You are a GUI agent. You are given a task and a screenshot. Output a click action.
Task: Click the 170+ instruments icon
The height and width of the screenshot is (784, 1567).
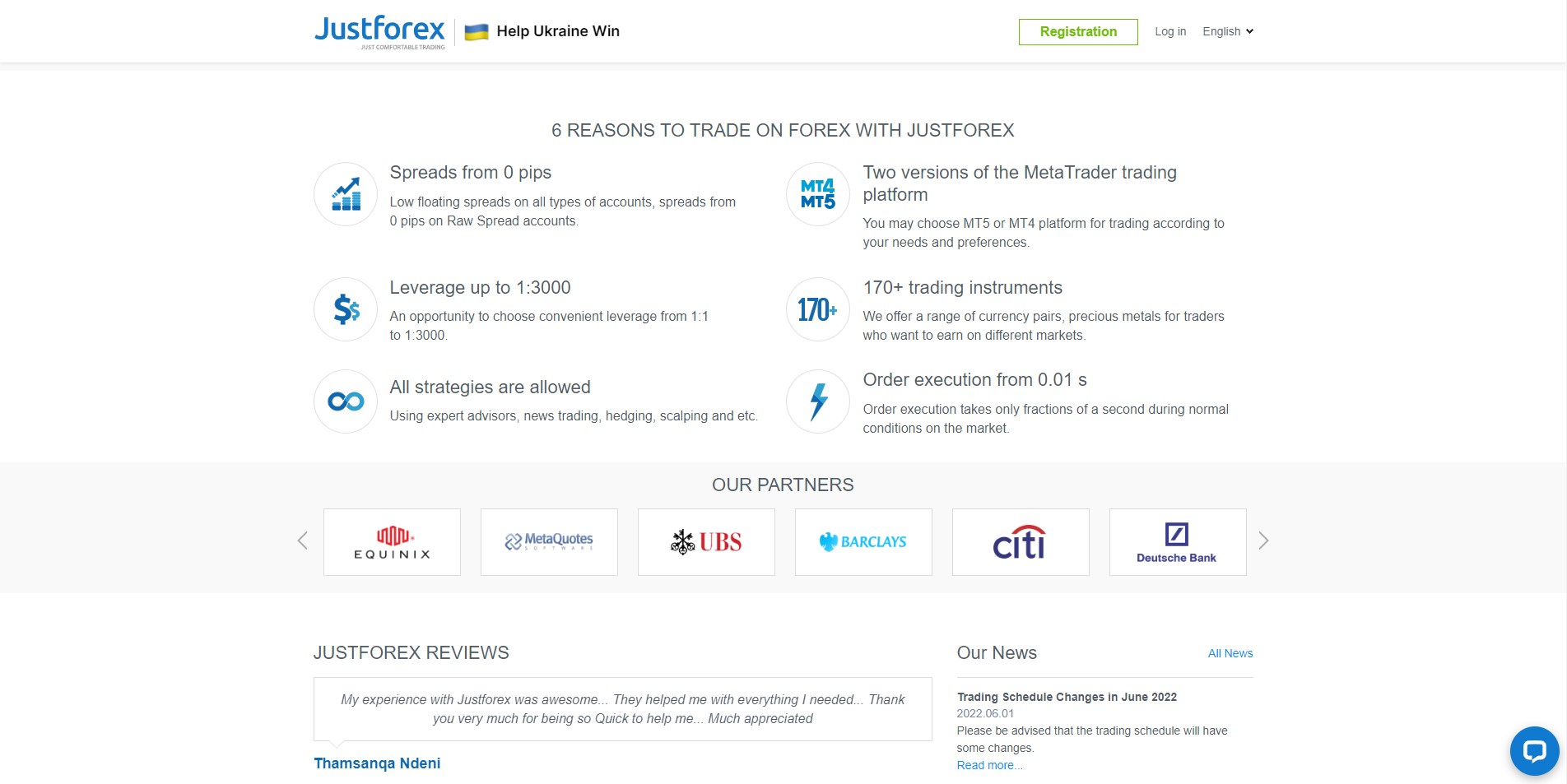click(x=818, y=309)
